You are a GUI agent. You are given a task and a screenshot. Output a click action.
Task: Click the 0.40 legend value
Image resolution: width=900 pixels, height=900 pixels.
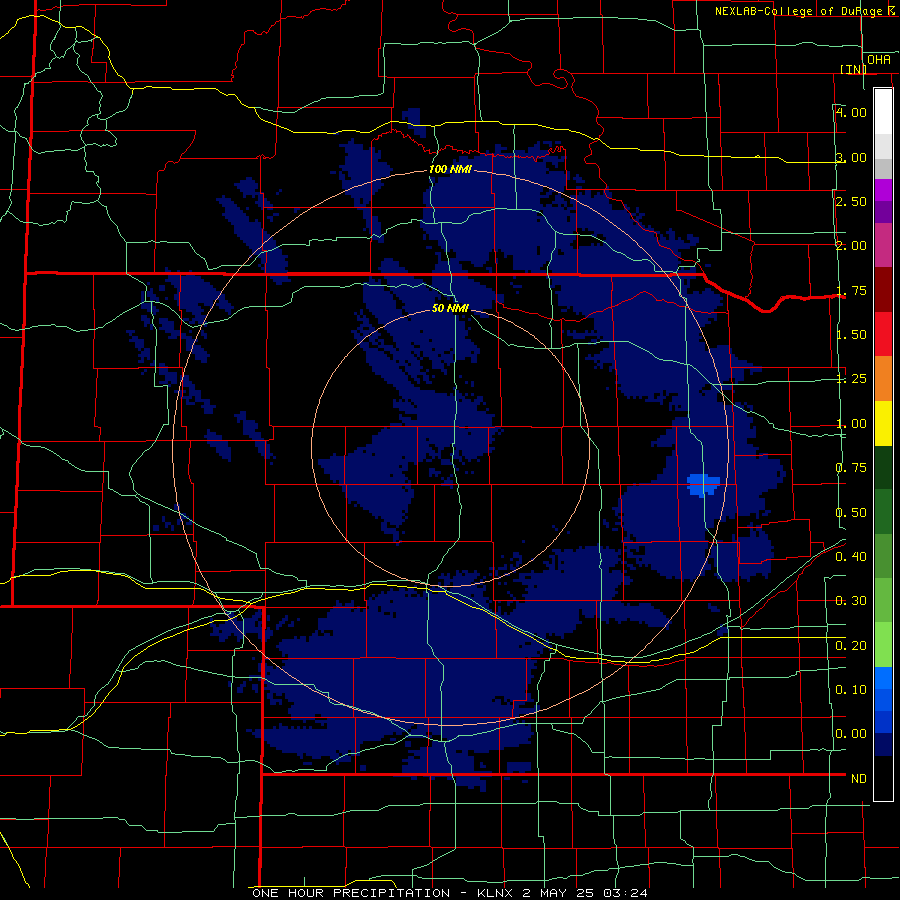pyautogui.click(x=851, y=556)
